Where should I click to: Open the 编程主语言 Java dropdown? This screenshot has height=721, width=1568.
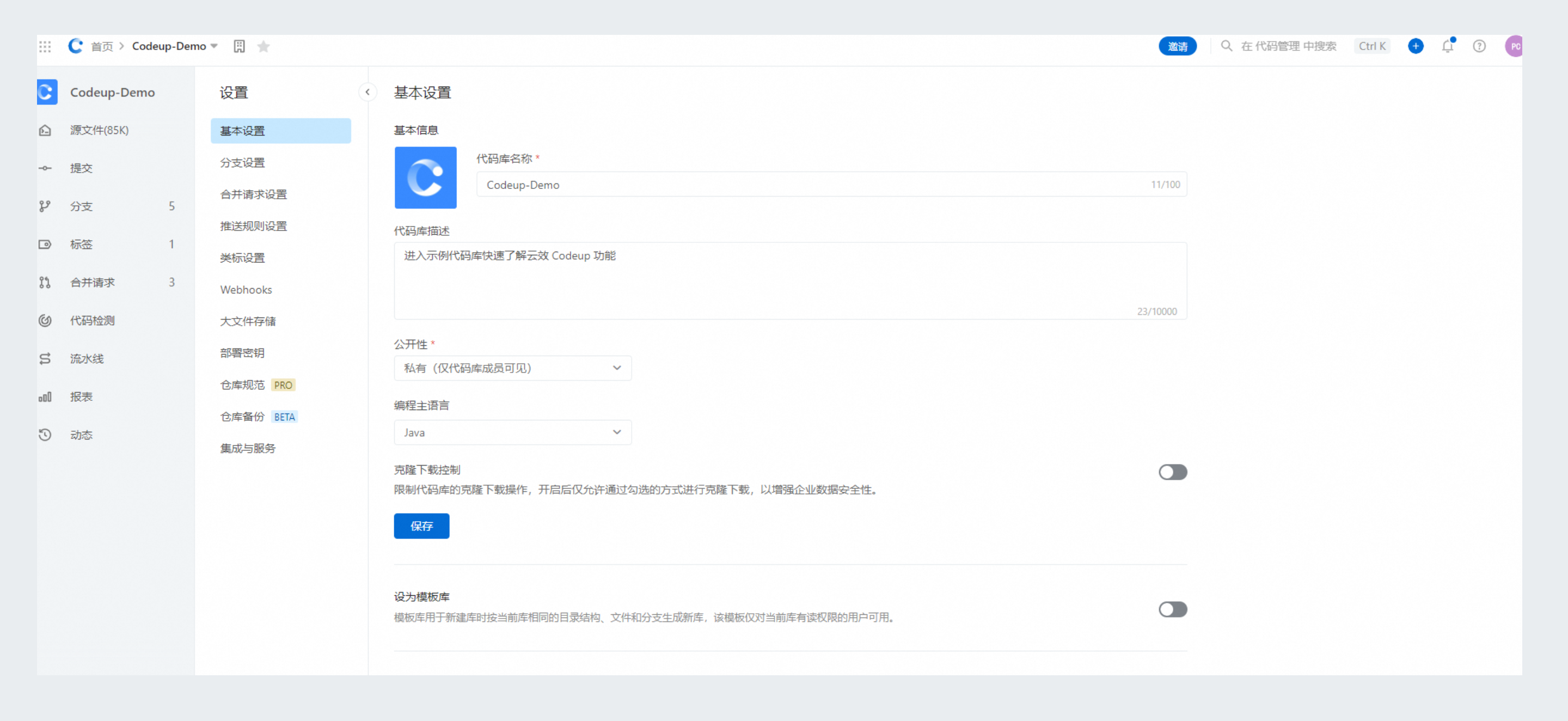point(512,432)
